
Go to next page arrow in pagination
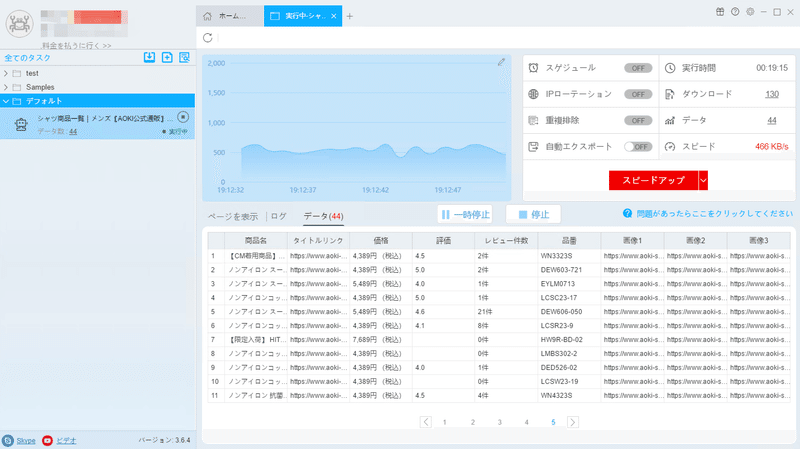pos(572,422)
